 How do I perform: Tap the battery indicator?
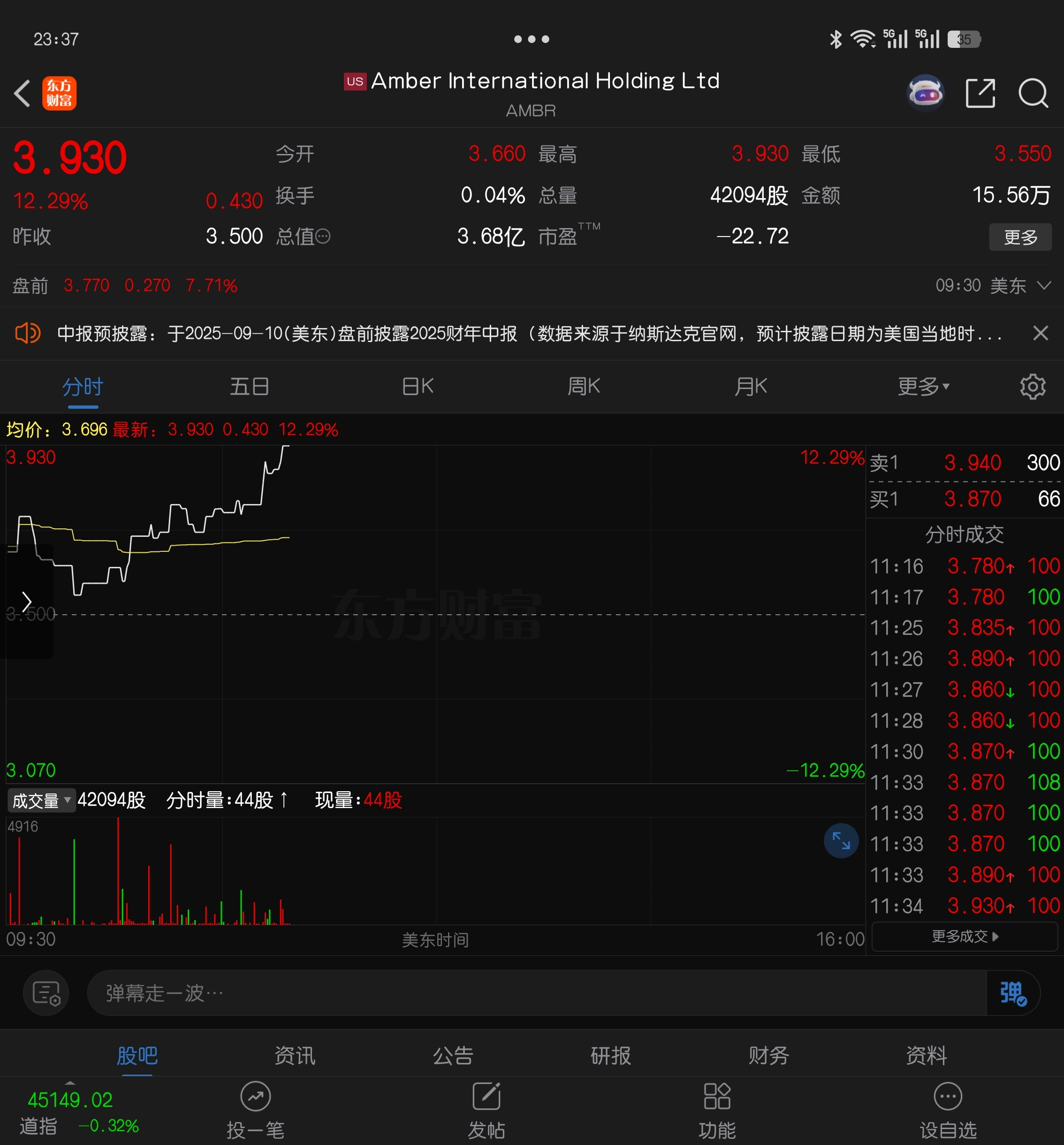tap(965, 39)
